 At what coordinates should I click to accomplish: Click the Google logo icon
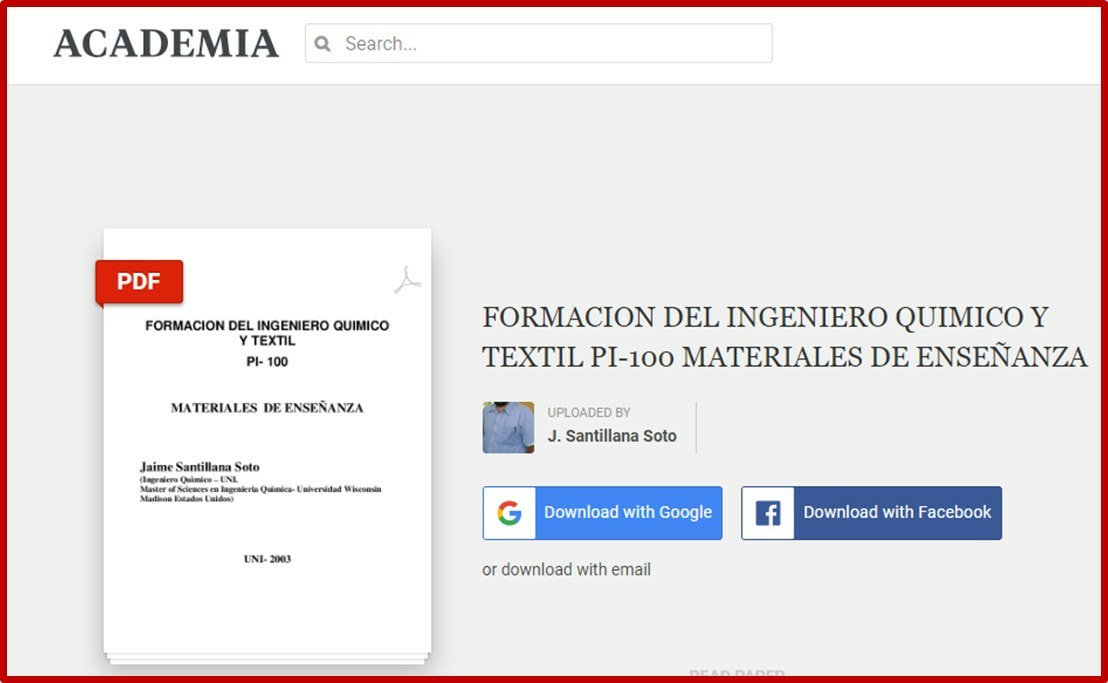(x=509, y=513)
